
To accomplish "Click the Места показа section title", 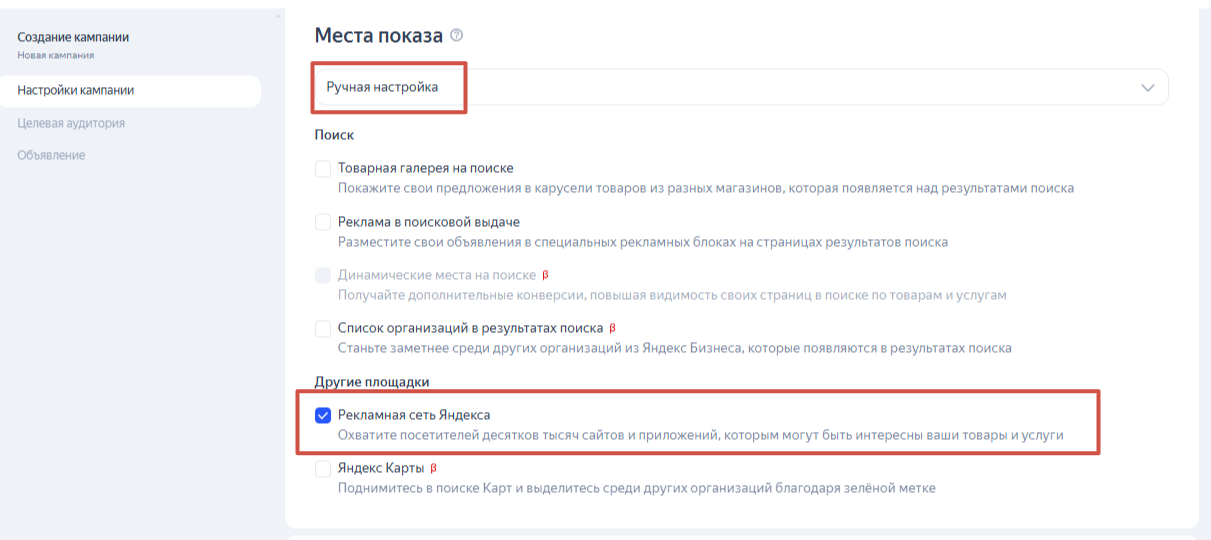I will [x=378, y=36].
